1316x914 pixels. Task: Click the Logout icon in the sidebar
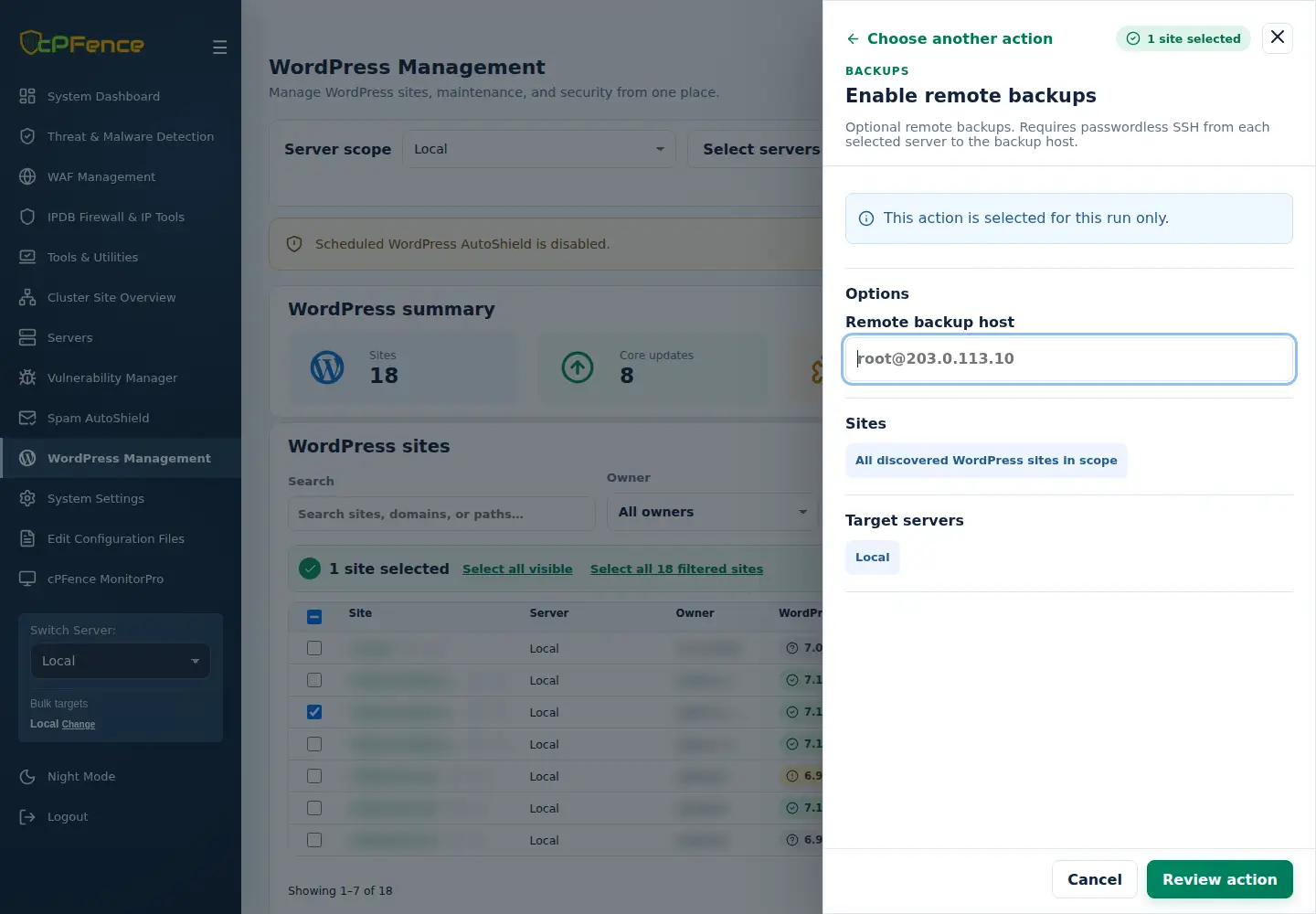[x=27, y=816]
